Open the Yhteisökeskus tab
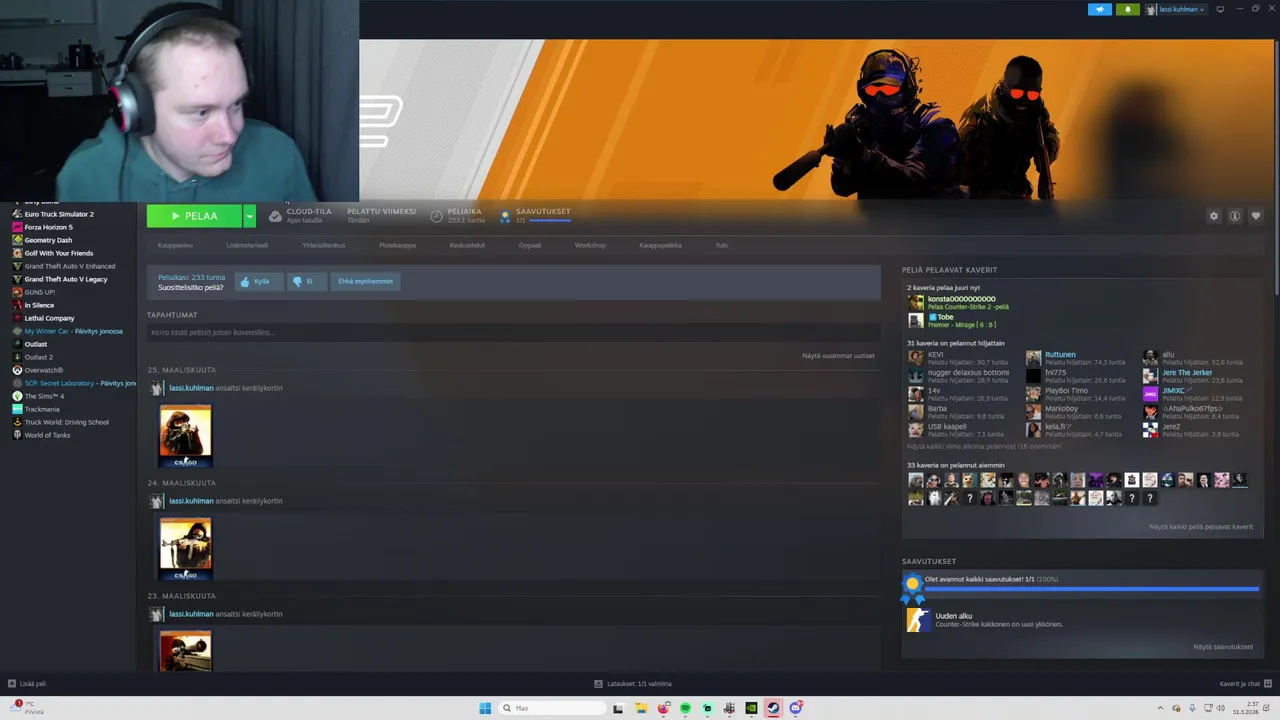1280x720 pixels. (x=324, y=245)
